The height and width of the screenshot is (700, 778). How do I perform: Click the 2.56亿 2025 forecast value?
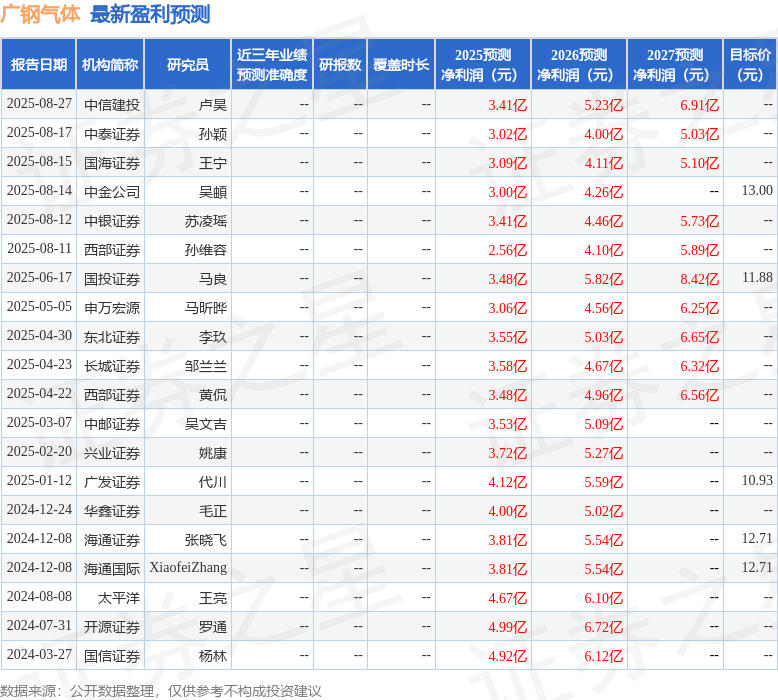coord(507,250)
